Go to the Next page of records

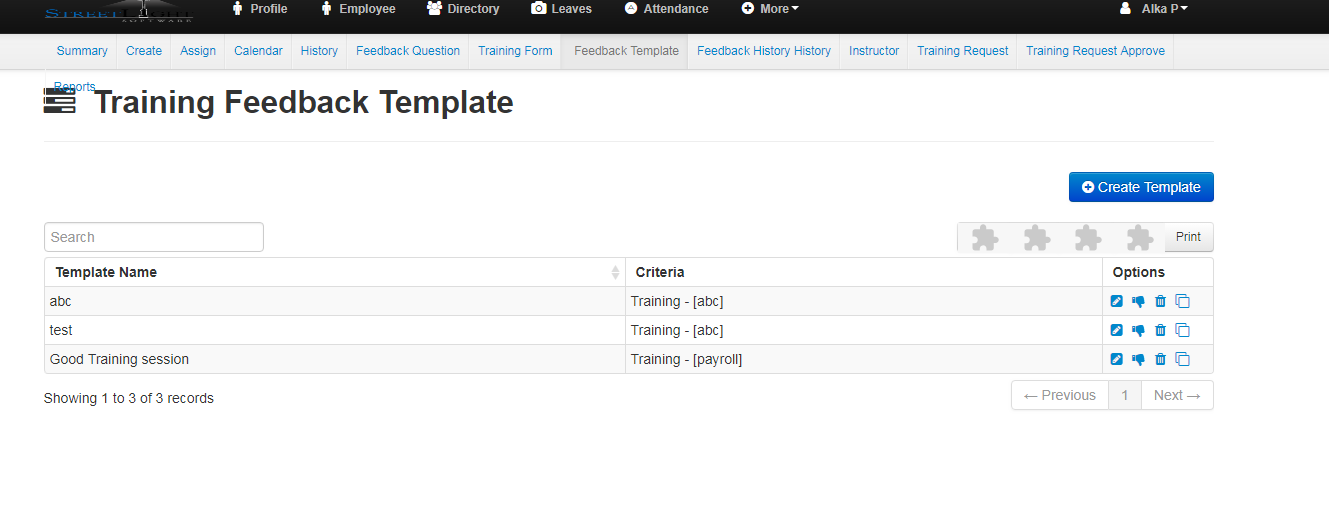click(x=1176, y=396)
